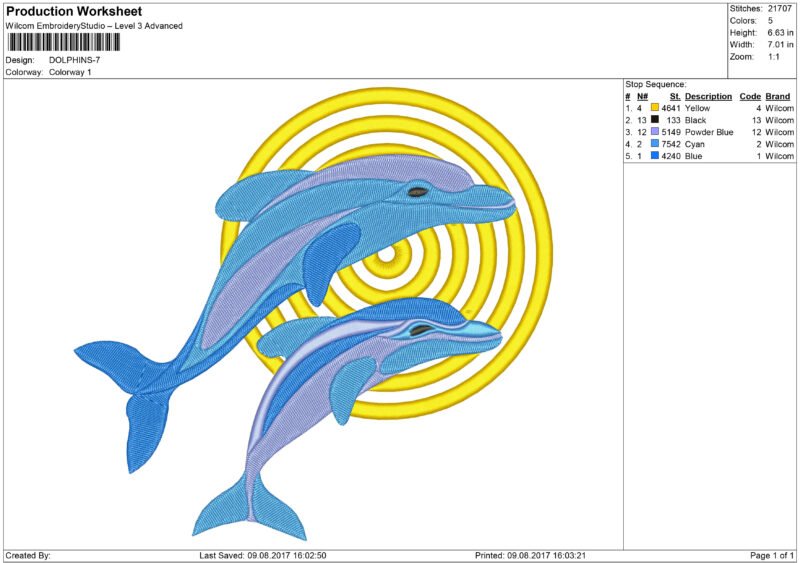Click the 'Blue' description in row 5
The image size is (800, 563).
tap(693, 156)
